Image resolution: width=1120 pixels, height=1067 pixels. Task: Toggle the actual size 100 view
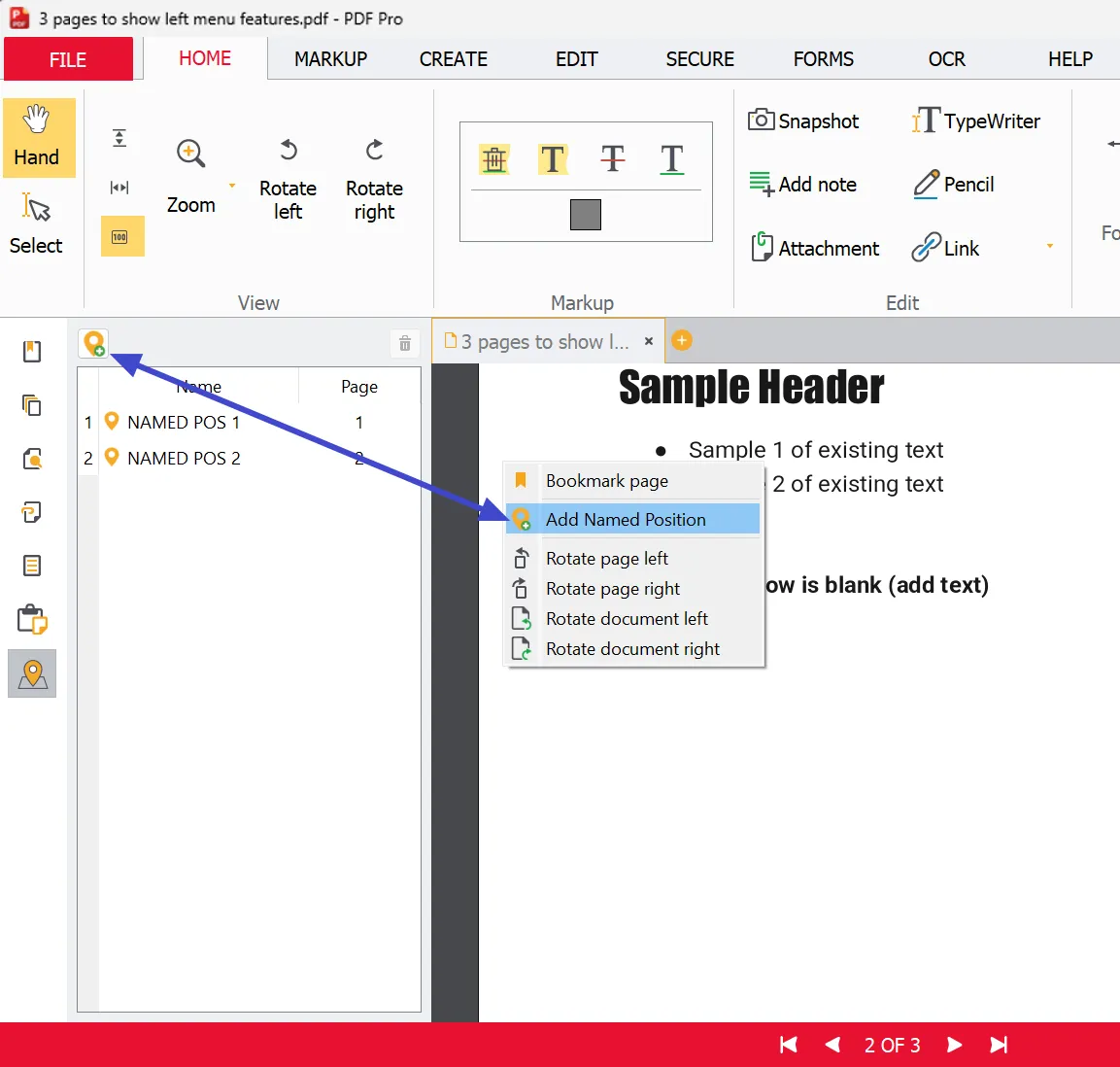click(x=122, y=236)
